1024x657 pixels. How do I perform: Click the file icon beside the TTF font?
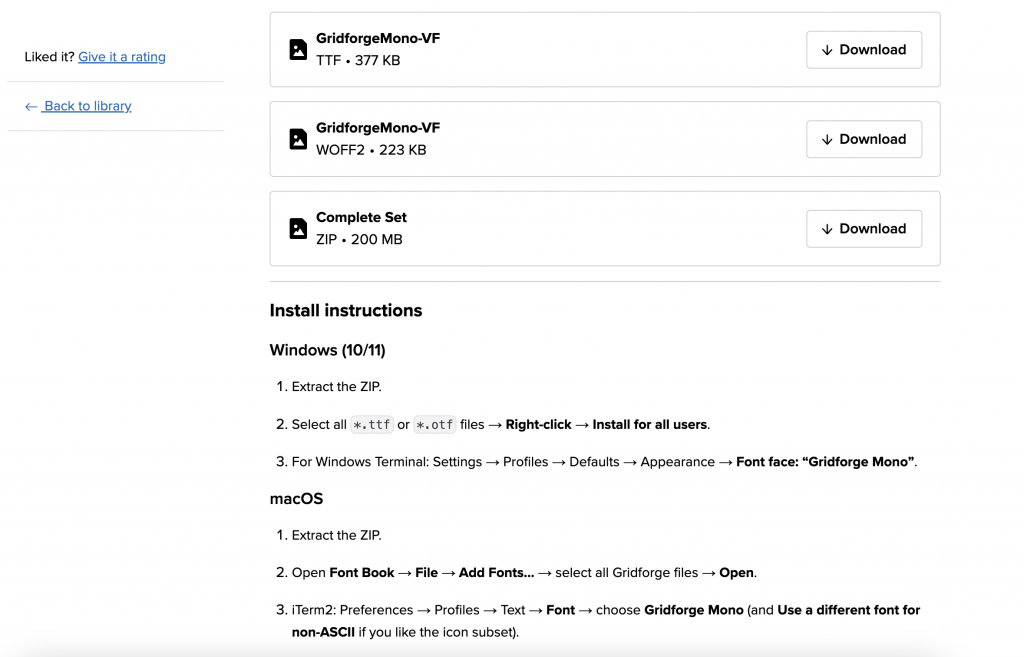click(x=298, y=50)
